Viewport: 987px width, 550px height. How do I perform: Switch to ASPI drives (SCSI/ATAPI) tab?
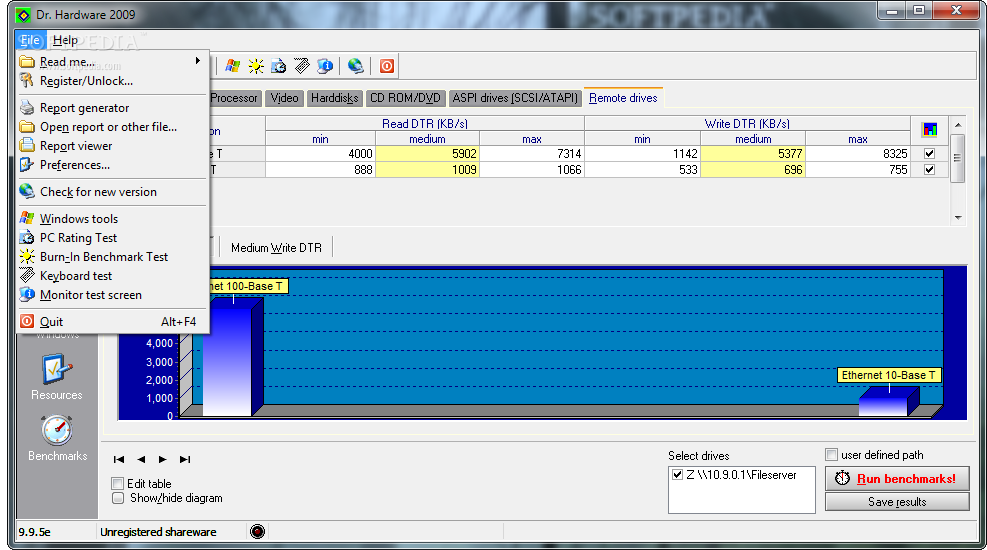click(515, 98)
